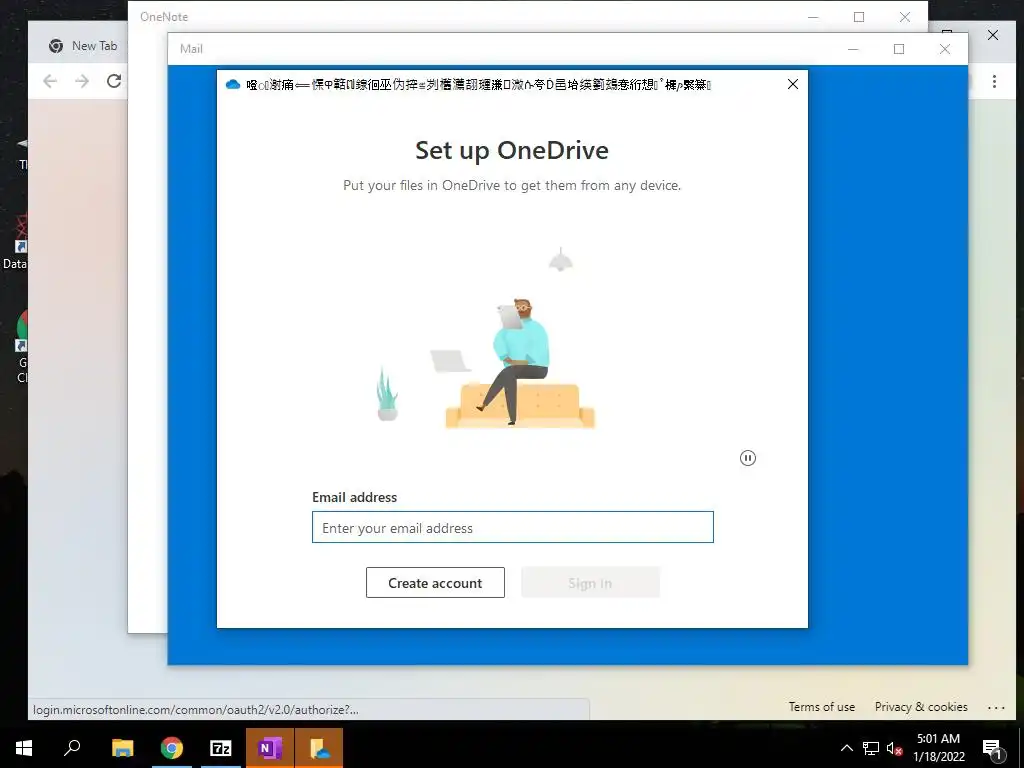Select the New Tab tab in Chrome
1024x768 pixels.
point(83,46)
